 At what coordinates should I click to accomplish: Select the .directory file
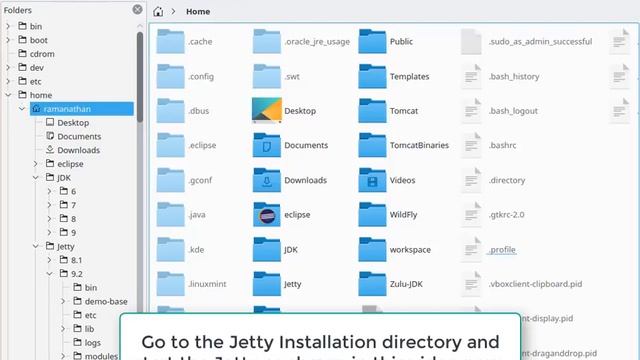(x=507, y=180)
